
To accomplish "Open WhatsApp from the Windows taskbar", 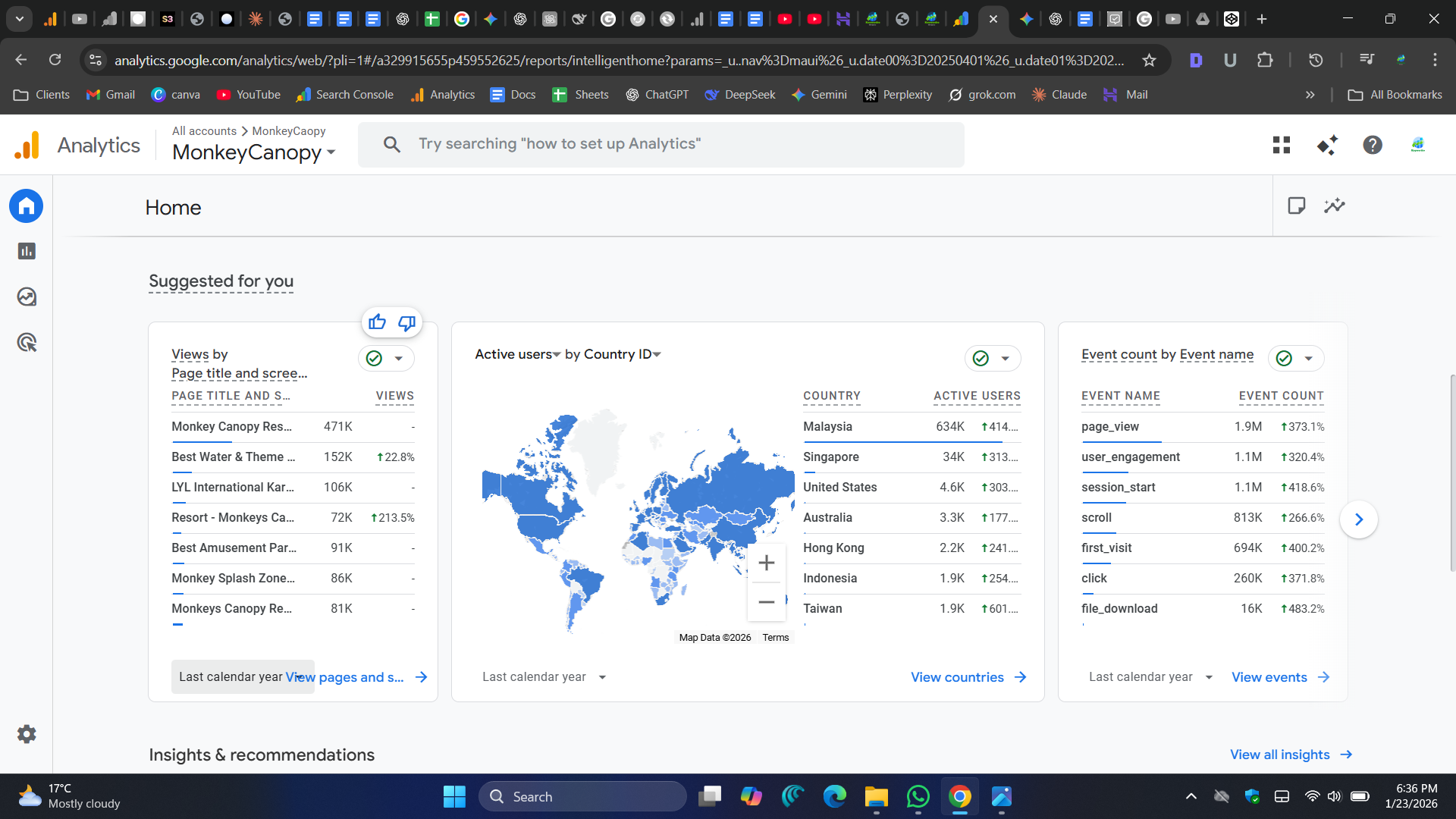I will [918, 796].
